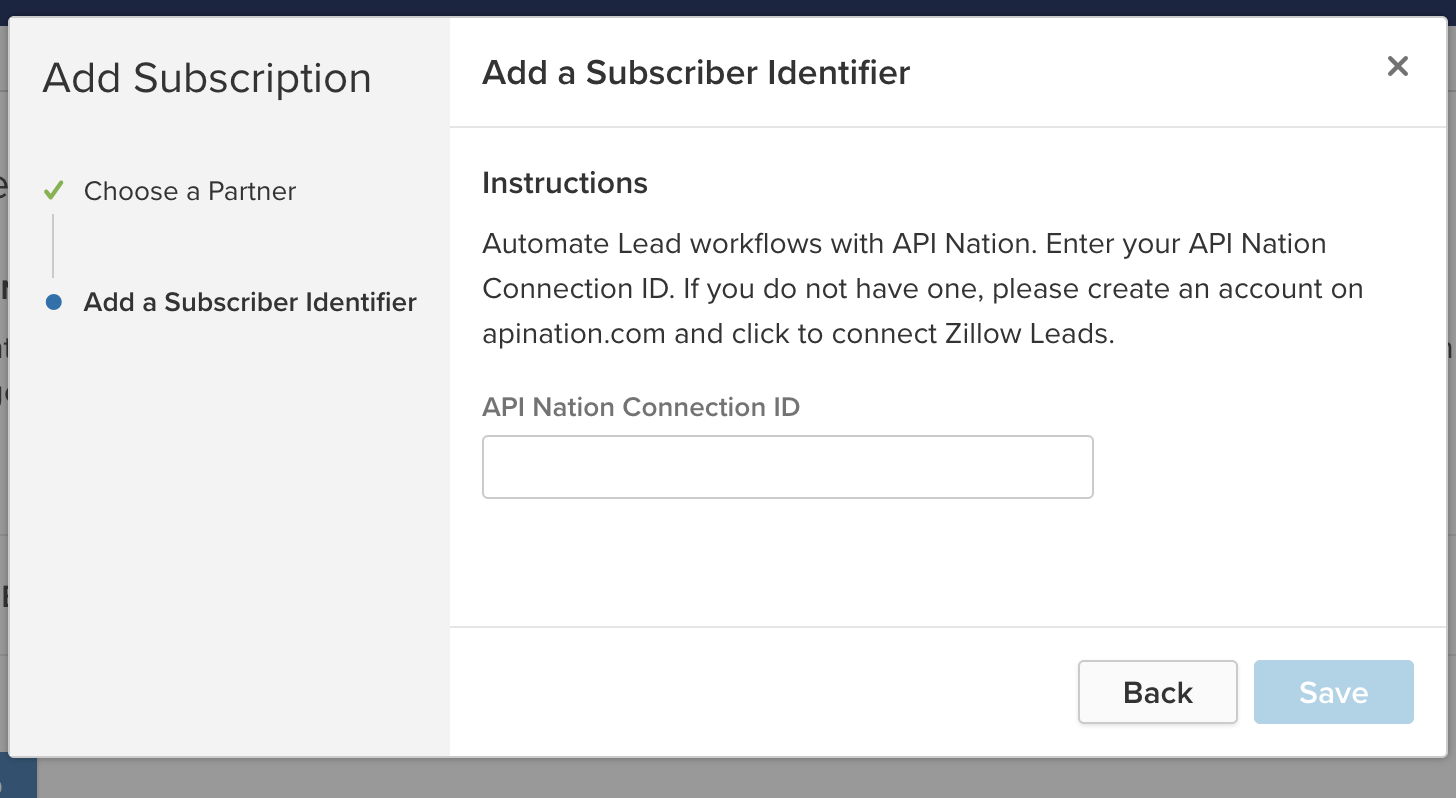Click the API Nation Connection ID label
The image size is (1456, 798).
641,407
